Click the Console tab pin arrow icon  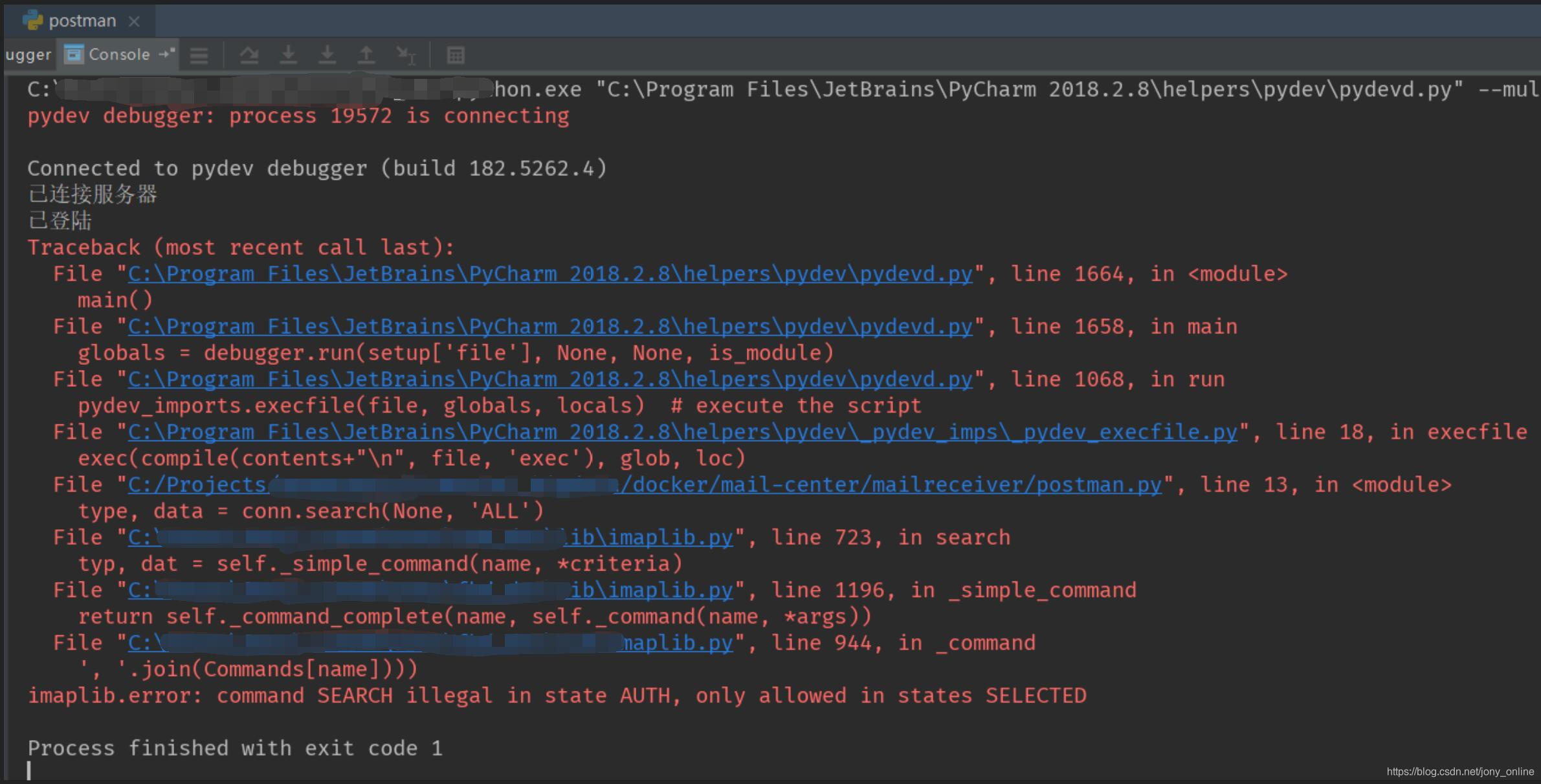coord(167,54)
